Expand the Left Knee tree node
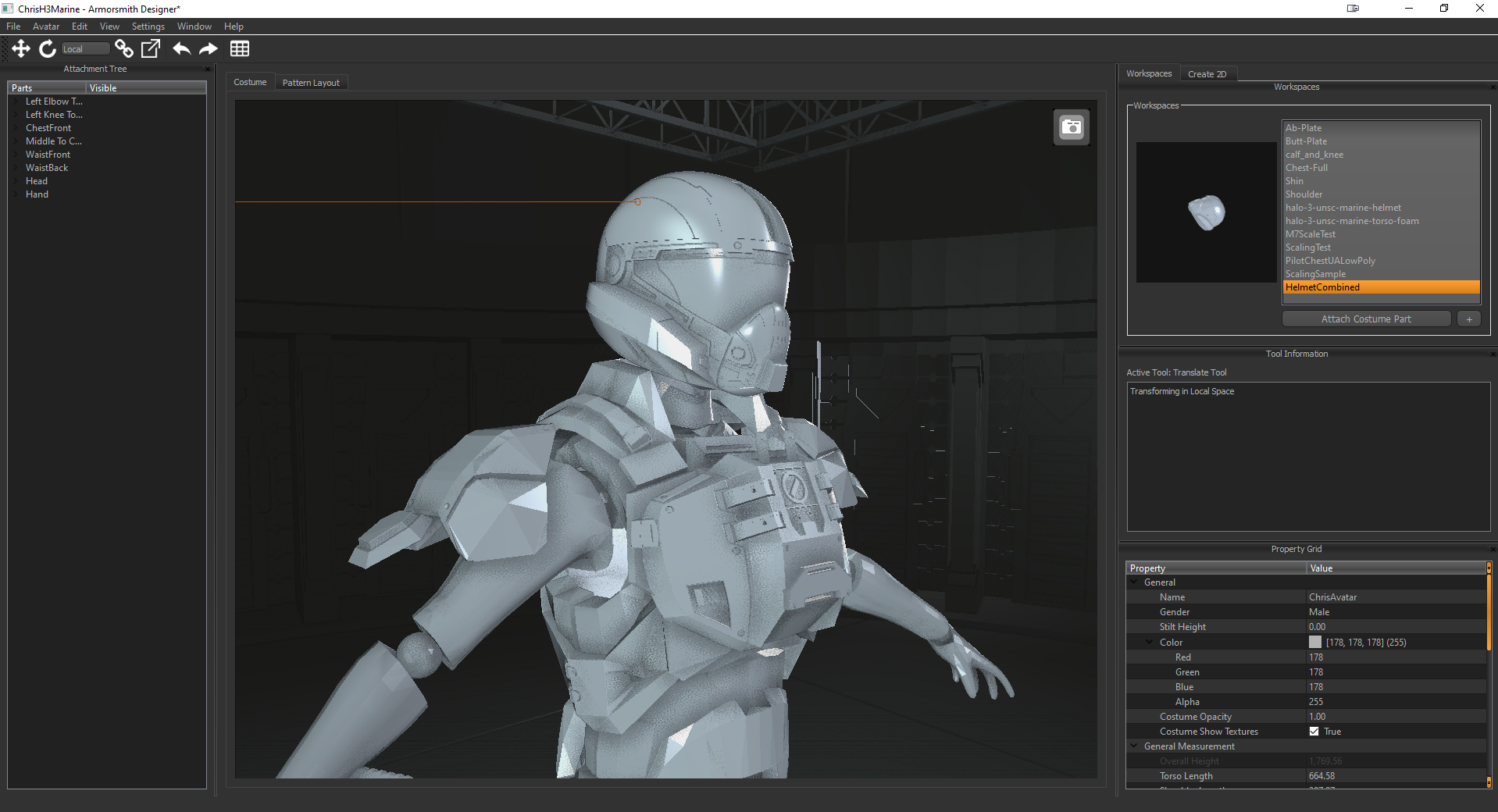 [16, 115]
